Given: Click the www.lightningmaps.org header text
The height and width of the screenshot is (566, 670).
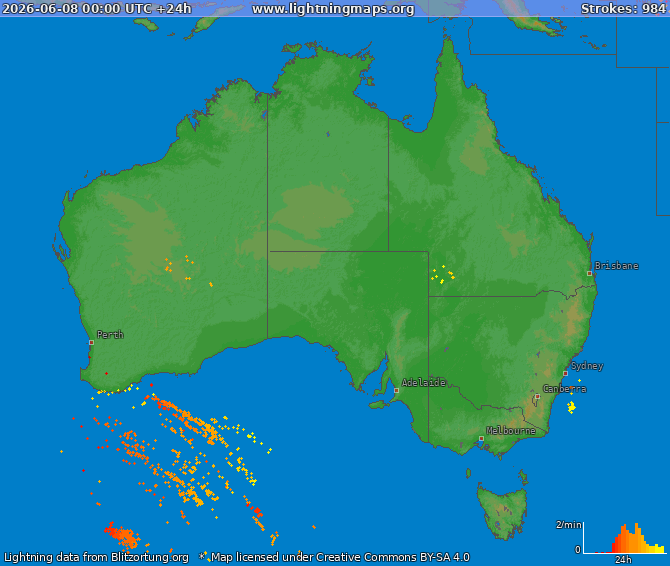Looking at the screenshot, I should (333, 9).
